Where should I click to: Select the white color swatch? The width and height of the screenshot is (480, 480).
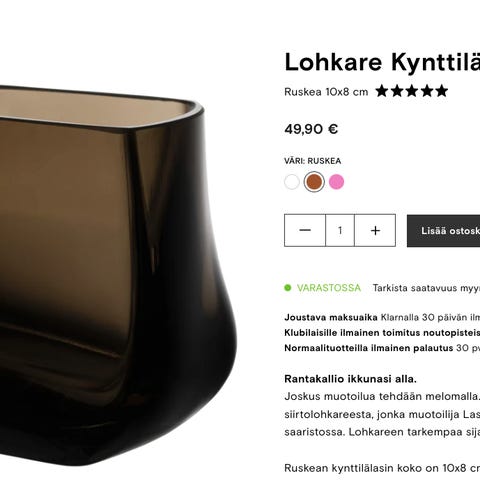pyautogui.click(x=292, y=182)
